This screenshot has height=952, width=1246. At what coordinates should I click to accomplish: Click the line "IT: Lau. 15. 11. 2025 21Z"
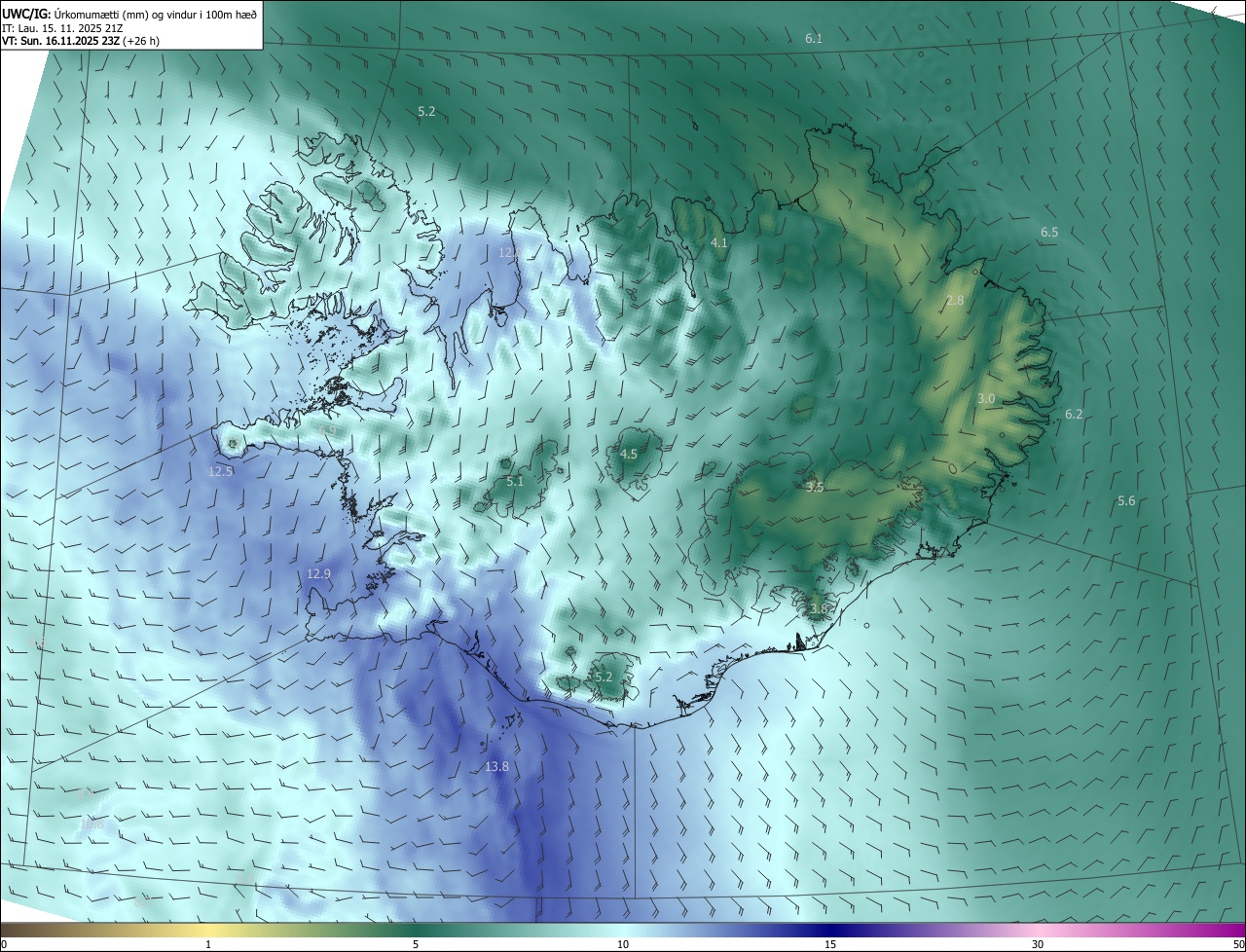coord(62,28)
